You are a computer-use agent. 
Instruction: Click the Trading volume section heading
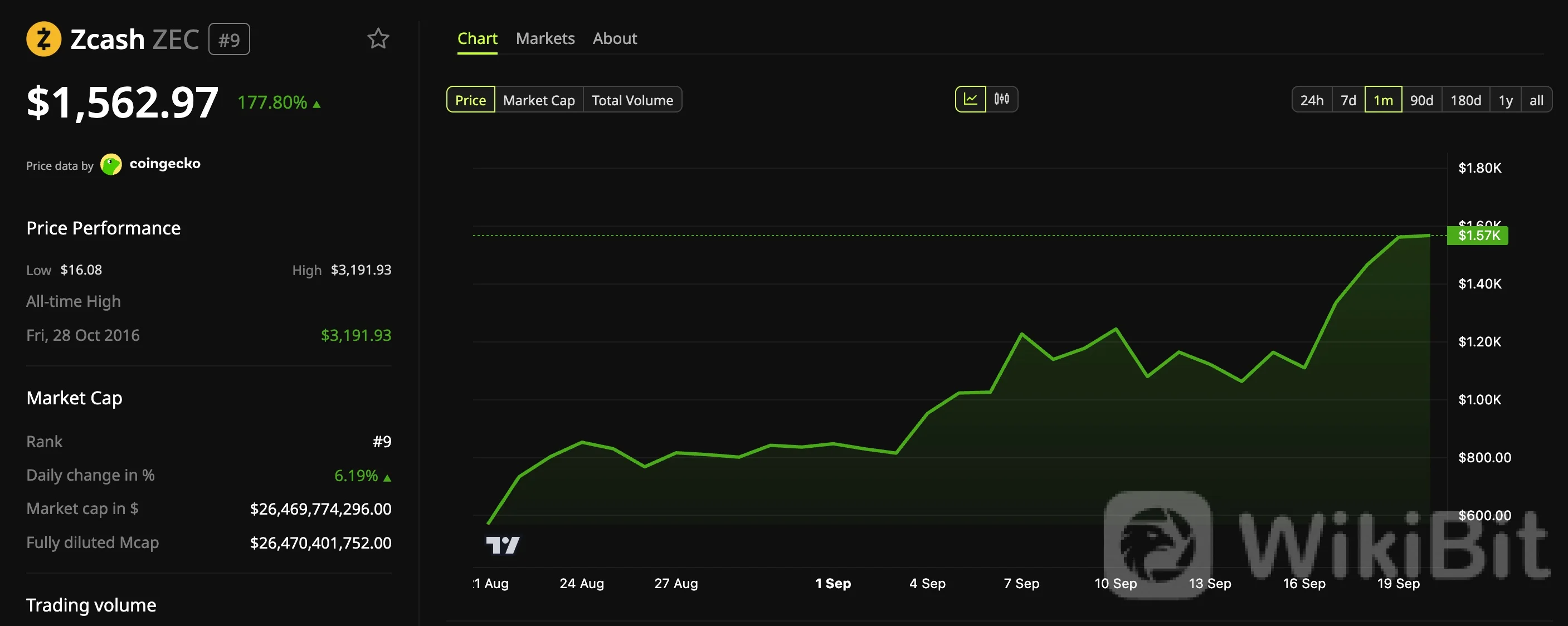tap(91, 605)
